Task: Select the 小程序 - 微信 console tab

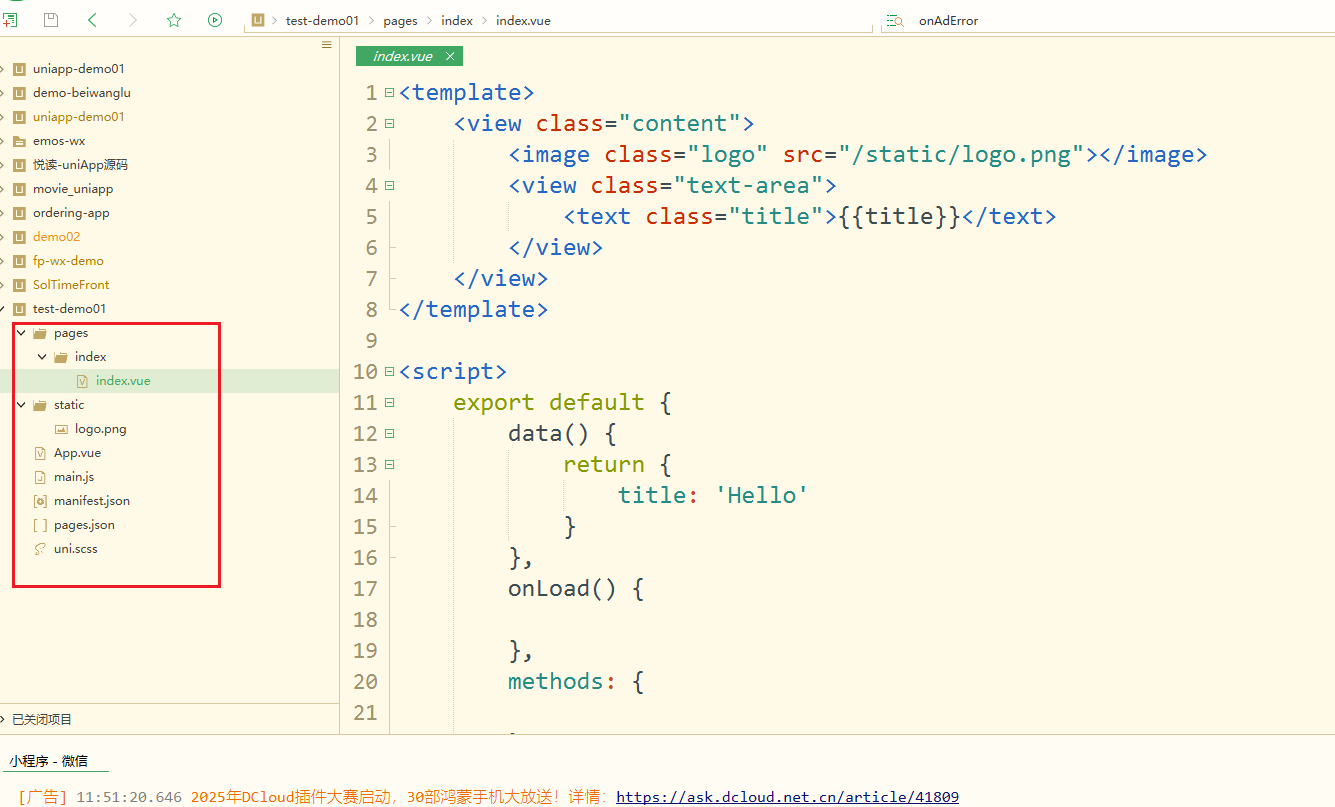Action: pyautogui.click(x=49, y=761)
